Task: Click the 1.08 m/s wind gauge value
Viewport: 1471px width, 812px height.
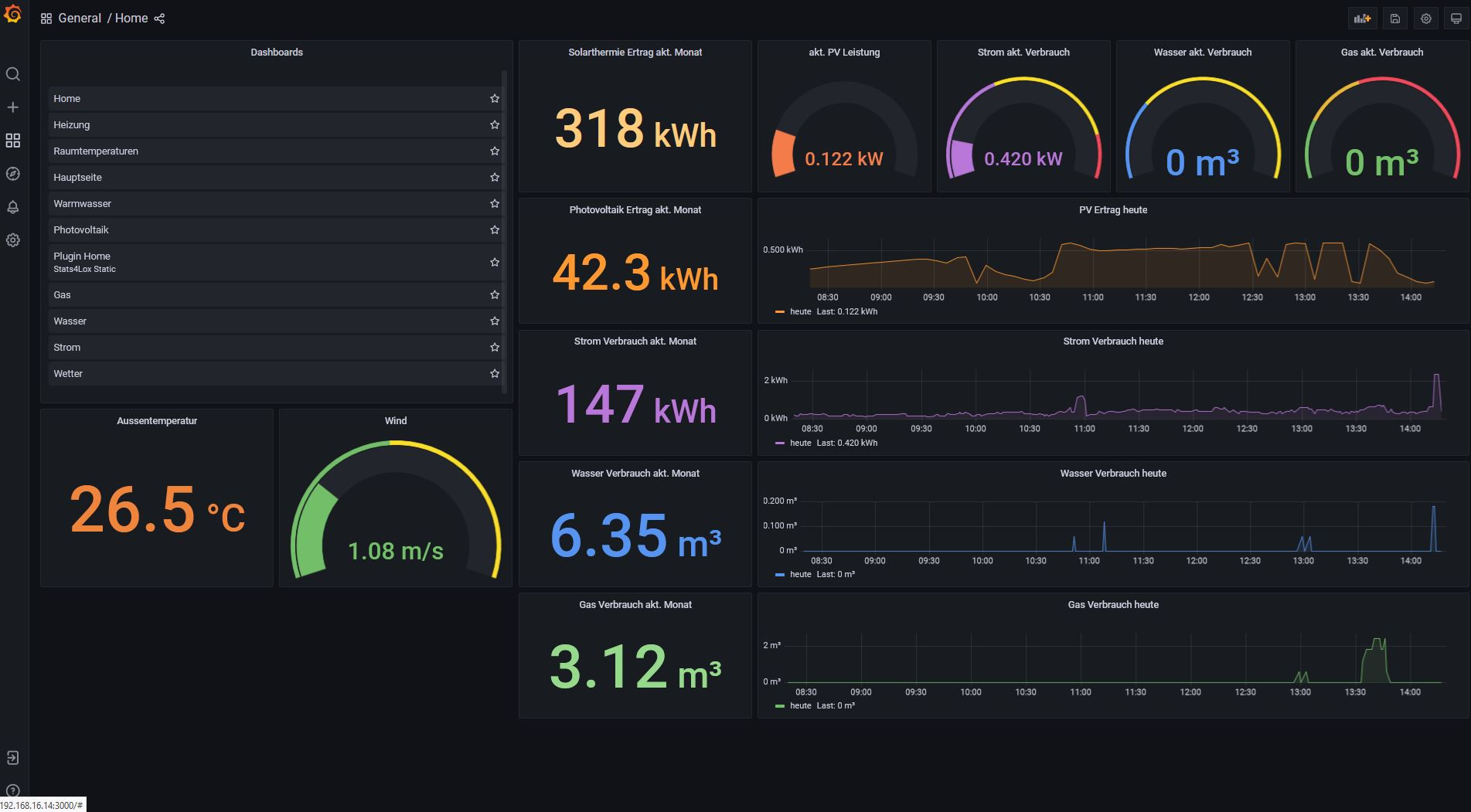Action: point(396,551)
